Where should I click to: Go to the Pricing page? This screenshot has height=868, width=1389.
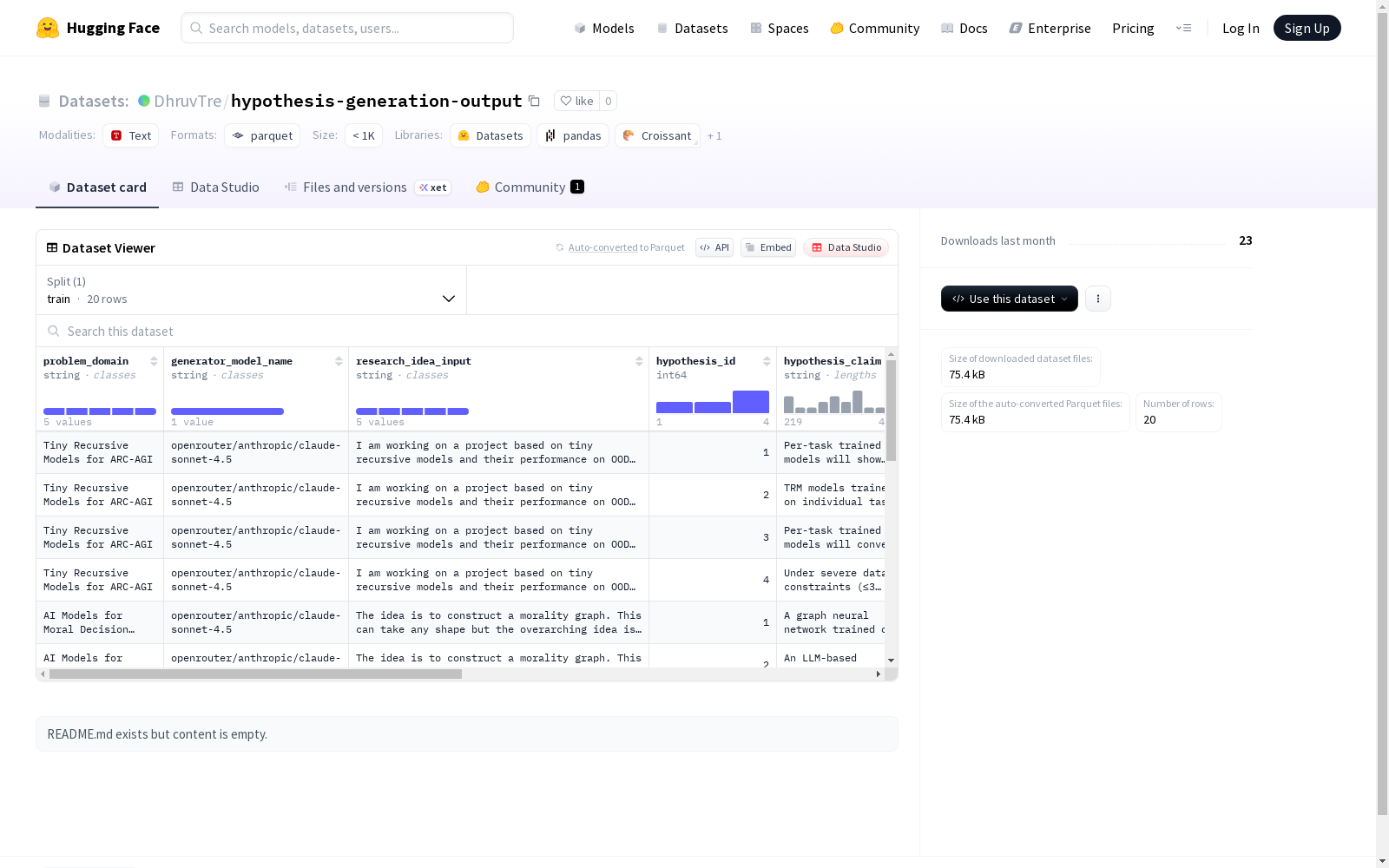[x=1133, y=28]
